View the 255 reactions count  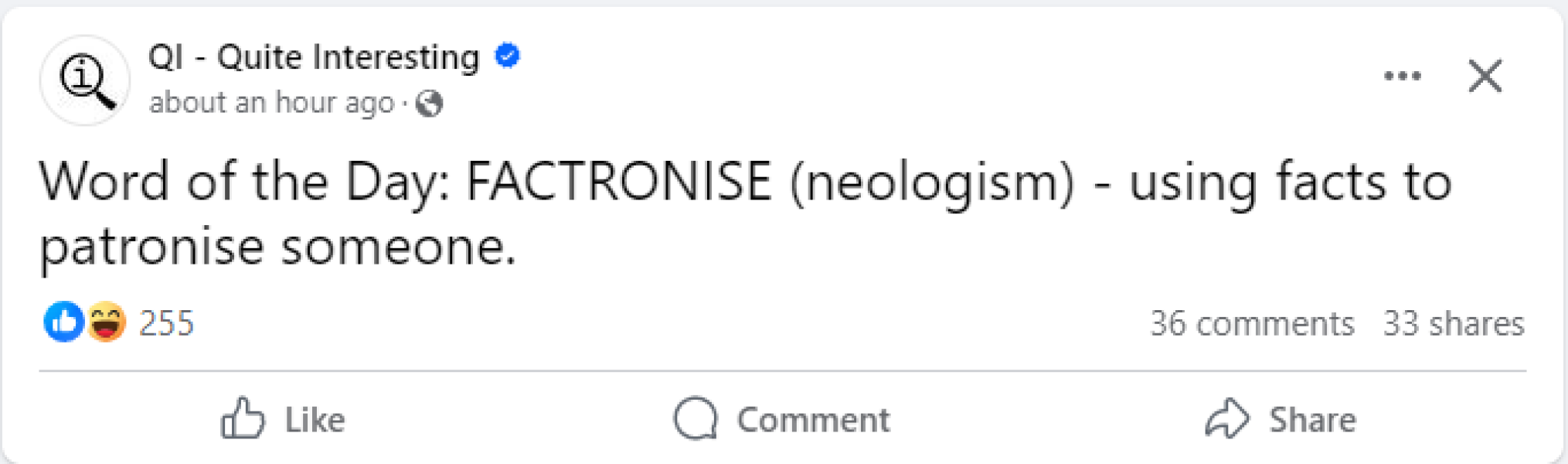coord(166,323)
